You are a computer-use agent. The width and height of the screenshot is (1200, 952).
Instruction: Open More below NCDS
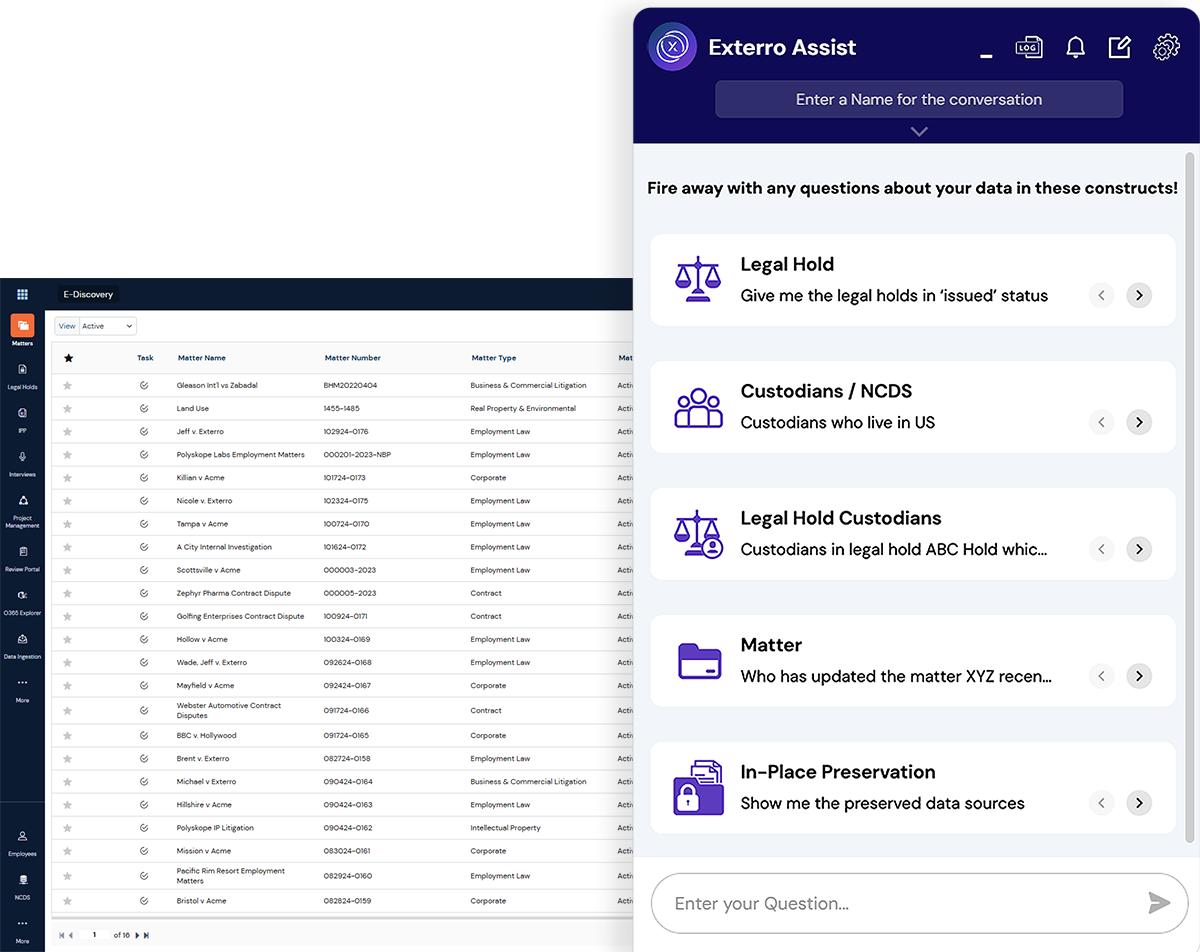point(22,930)
